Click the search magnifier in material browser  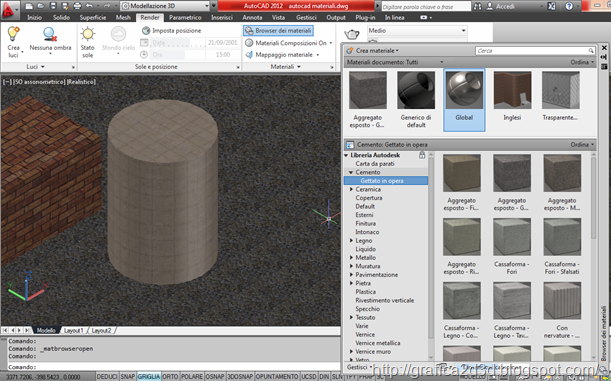tap(591, 51)
